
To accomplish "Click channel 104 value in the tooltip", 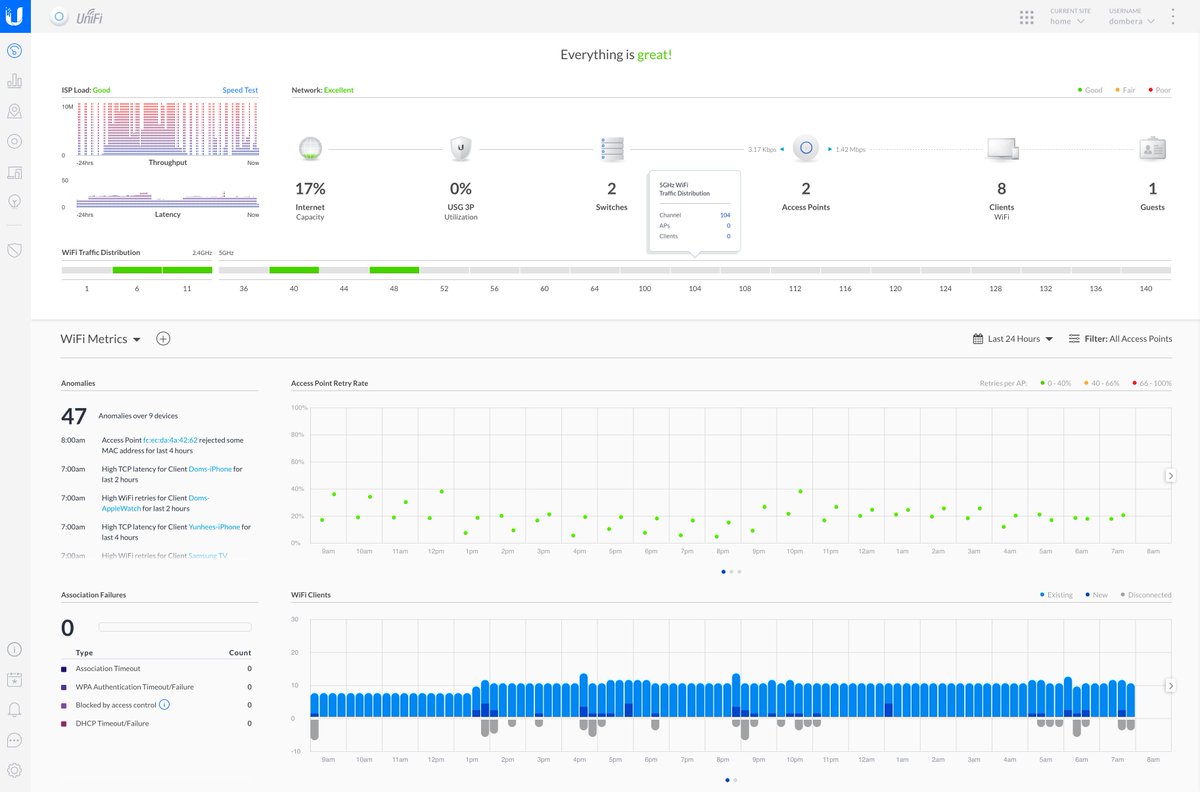I will click(x=724, y=215).
